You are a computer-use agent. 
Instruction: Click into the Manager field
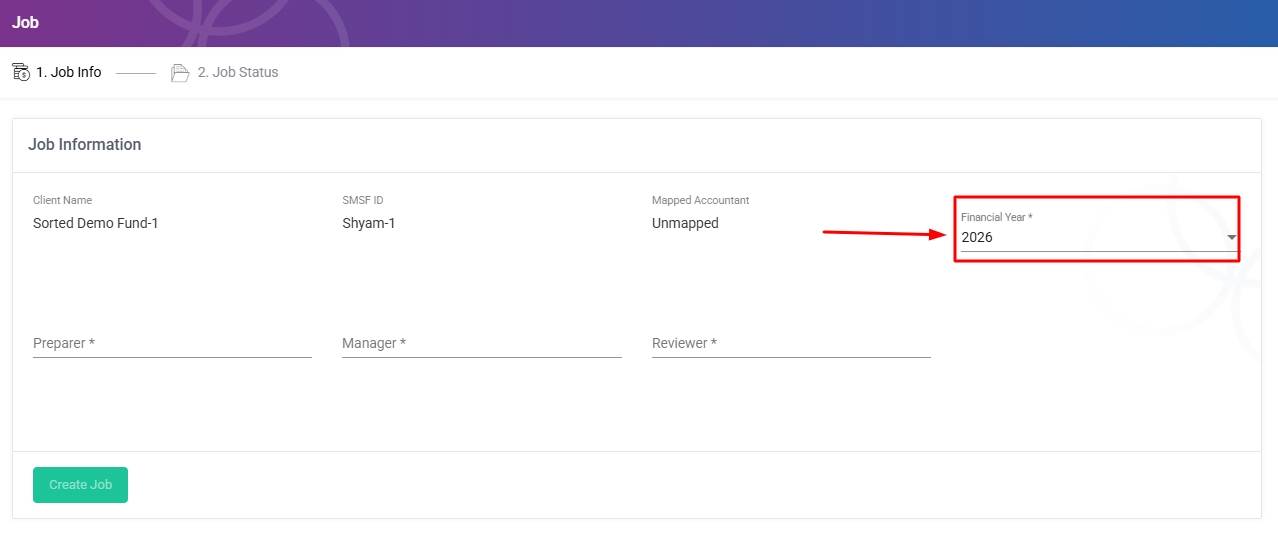coord(481,343)
